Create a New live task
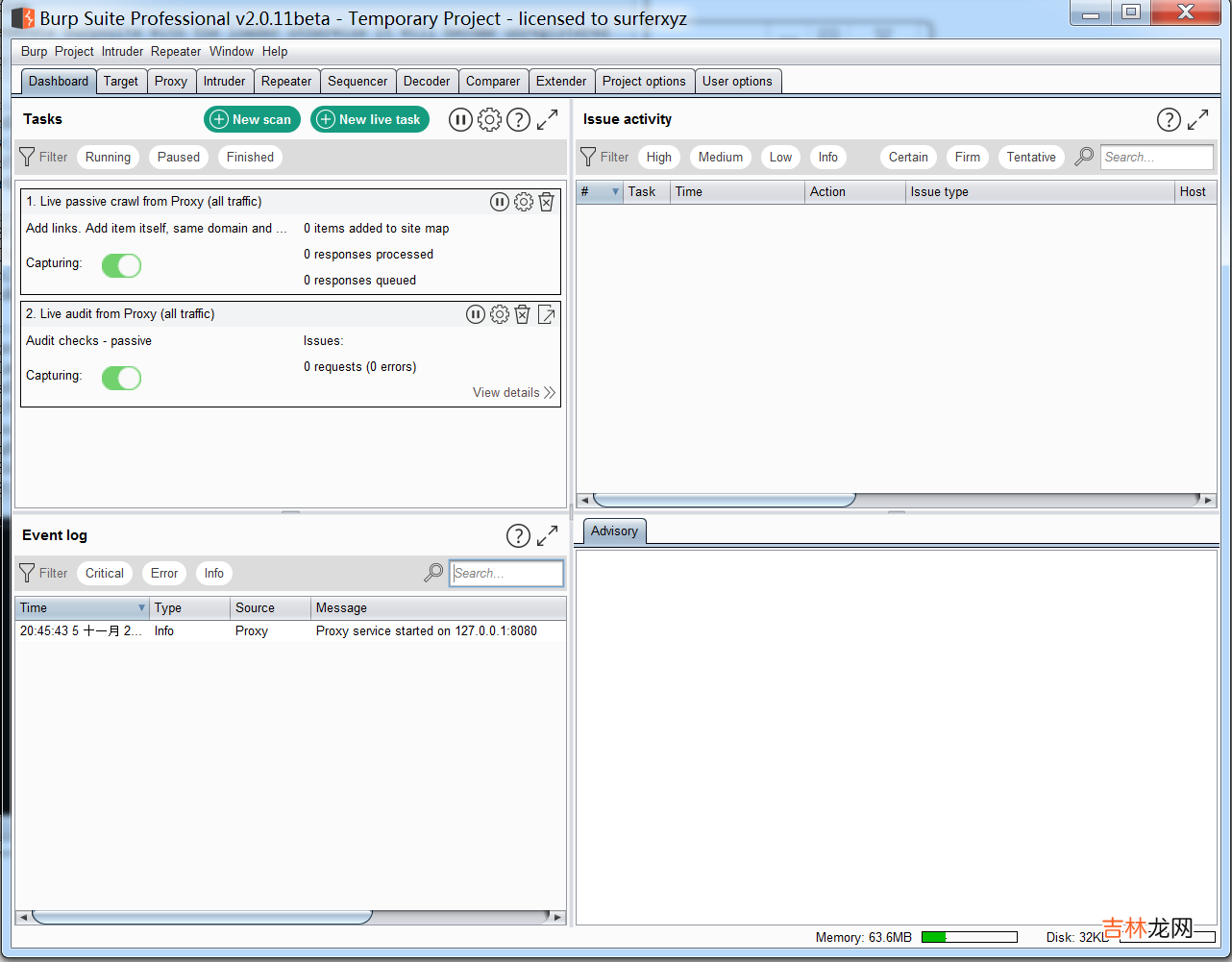The width and height of the screenshot is (1232, 962). click(369, 119)
